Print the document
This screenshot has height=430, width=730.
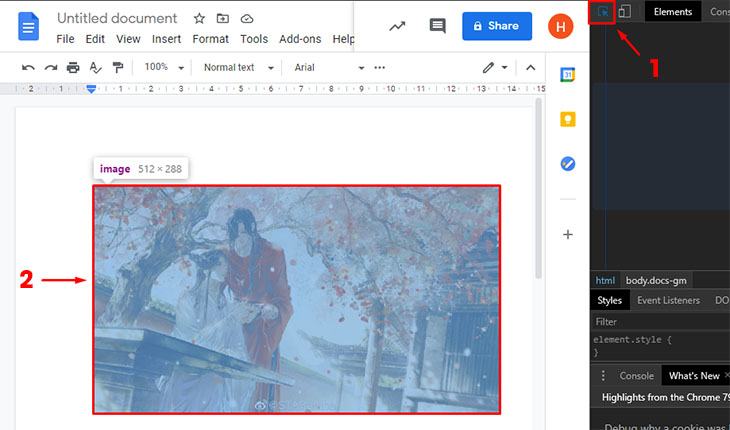click(73, 67)
